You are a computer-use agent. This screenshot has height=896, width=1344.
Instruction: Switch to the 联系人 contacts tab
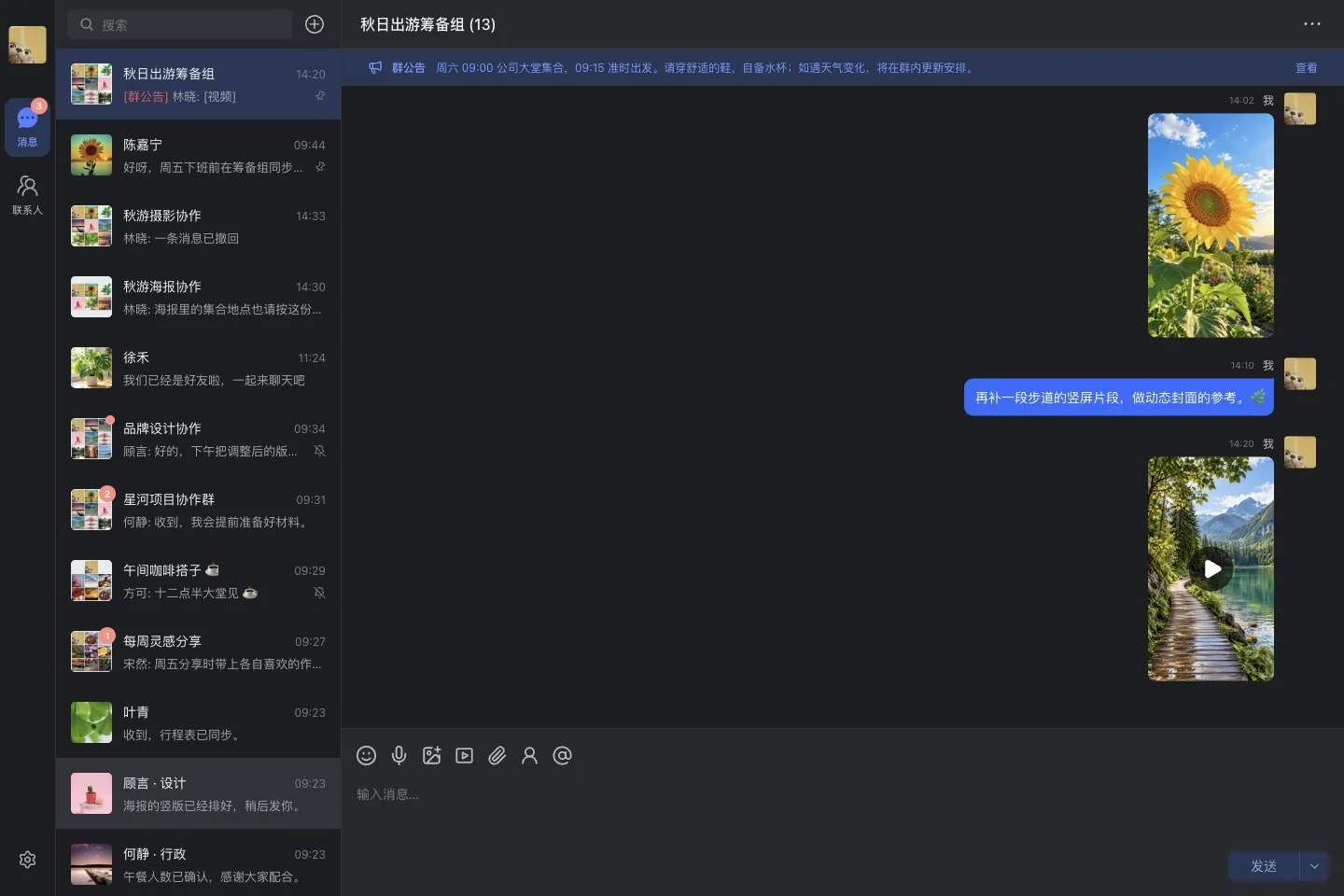click(x=27, y=195)
